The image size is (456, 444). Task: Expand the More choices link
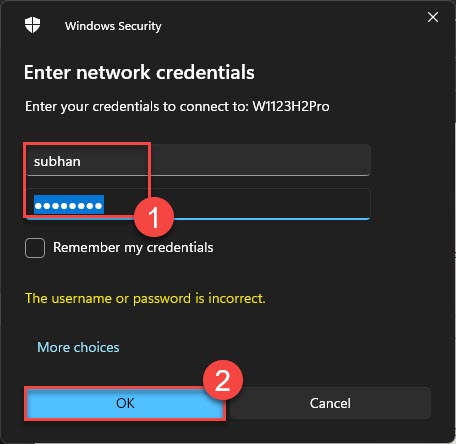pos(78,347)
